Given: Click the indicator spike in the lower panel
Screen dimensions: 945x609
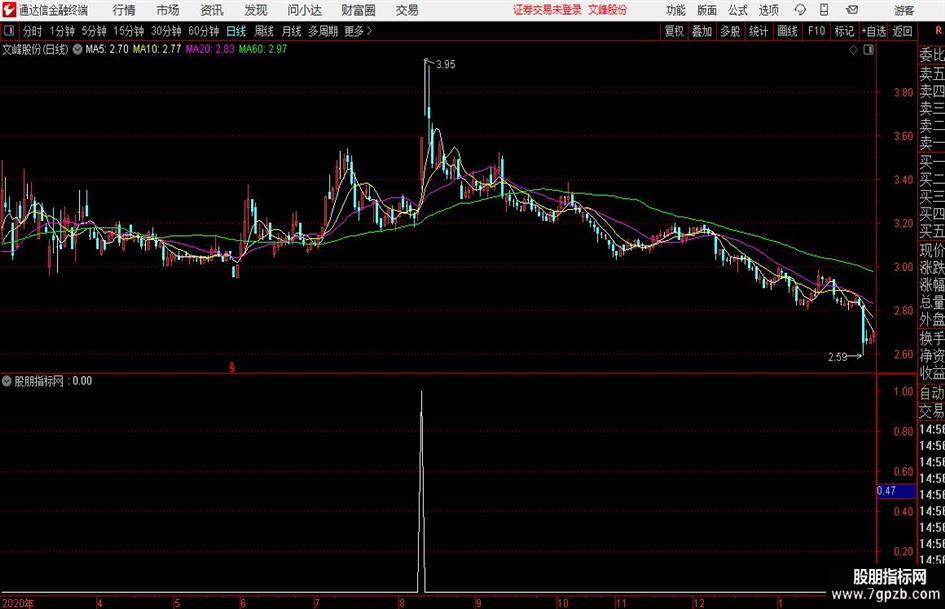Looking at the screenshot, I should coord(421,491).
